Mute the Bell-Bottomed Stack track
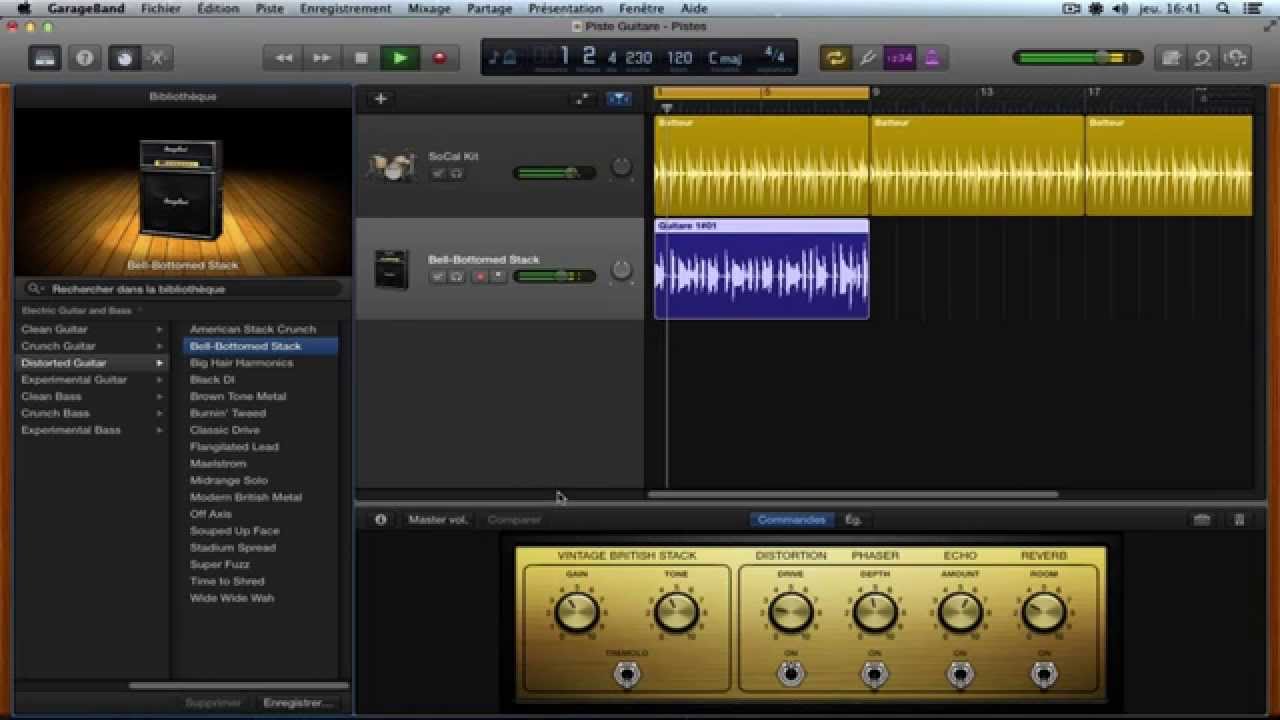This screenshot has height=720, width=1280. pyautogui.click(x=438, y=276)
